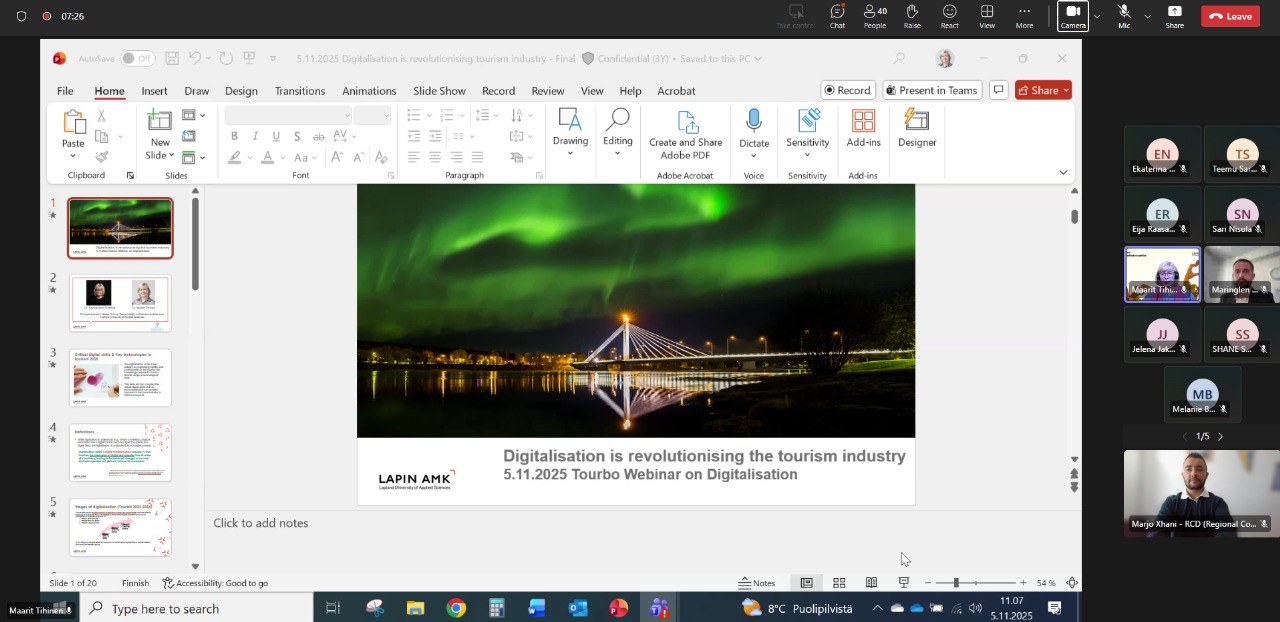Open the Teams Chat panel
The height and width of the screenshot is (622, 1280).
(x=837, y=15)
